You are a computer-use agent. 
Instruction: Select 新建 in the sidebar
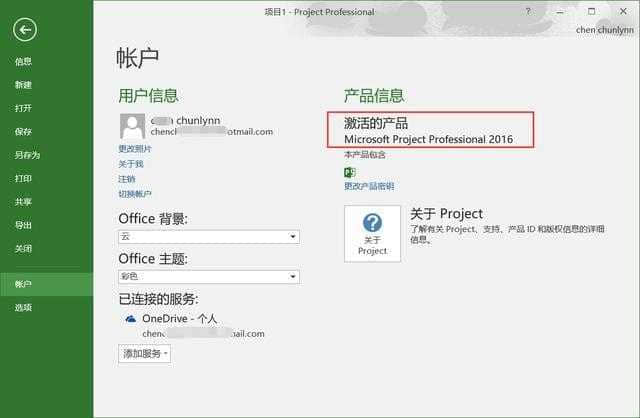pyautogui.click(x=23, y=84)
